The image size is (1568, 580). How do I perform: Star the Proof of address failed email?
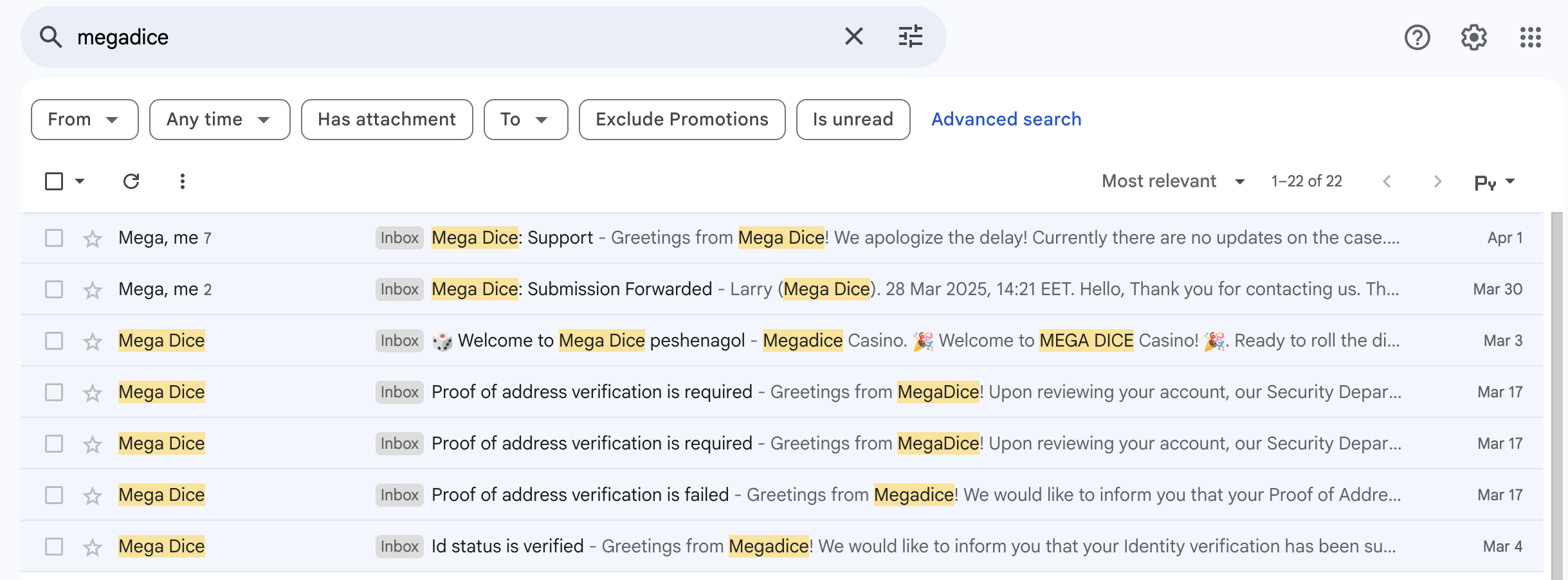(93, 496)
